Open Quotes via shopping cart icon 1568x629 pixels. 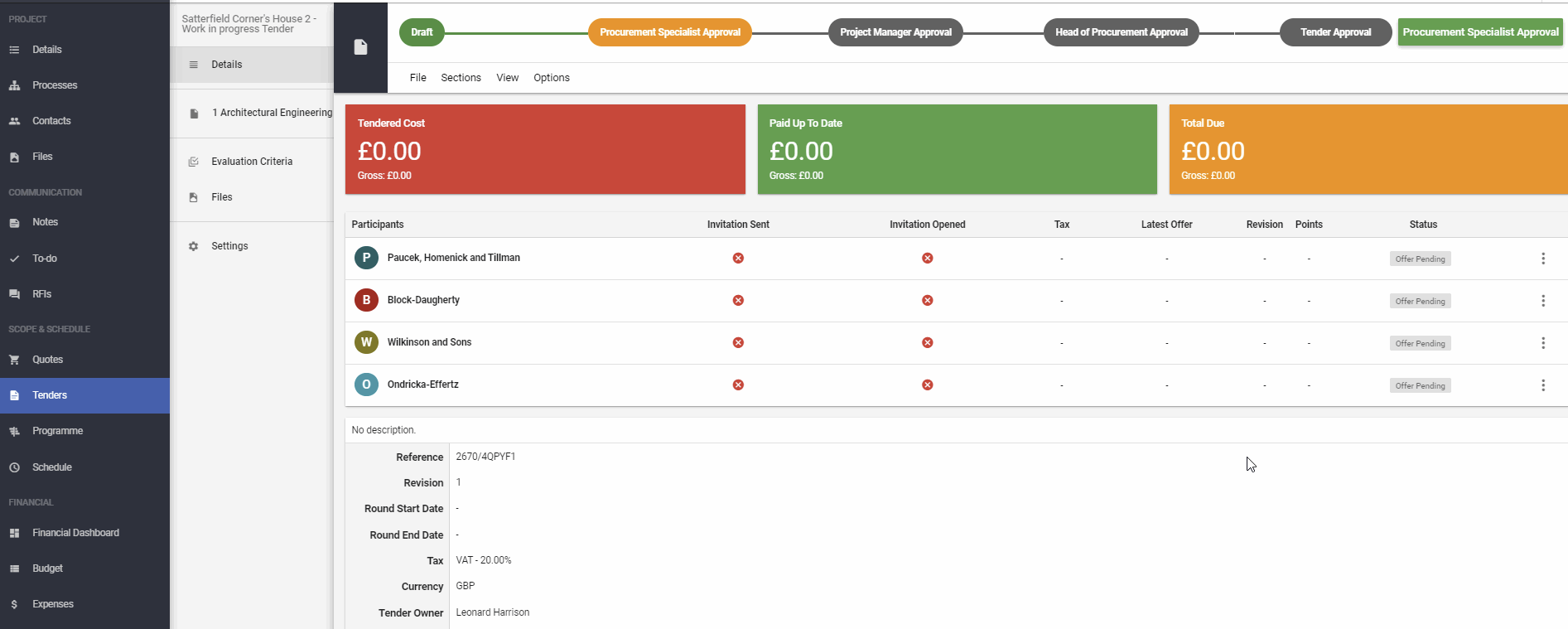14,360
